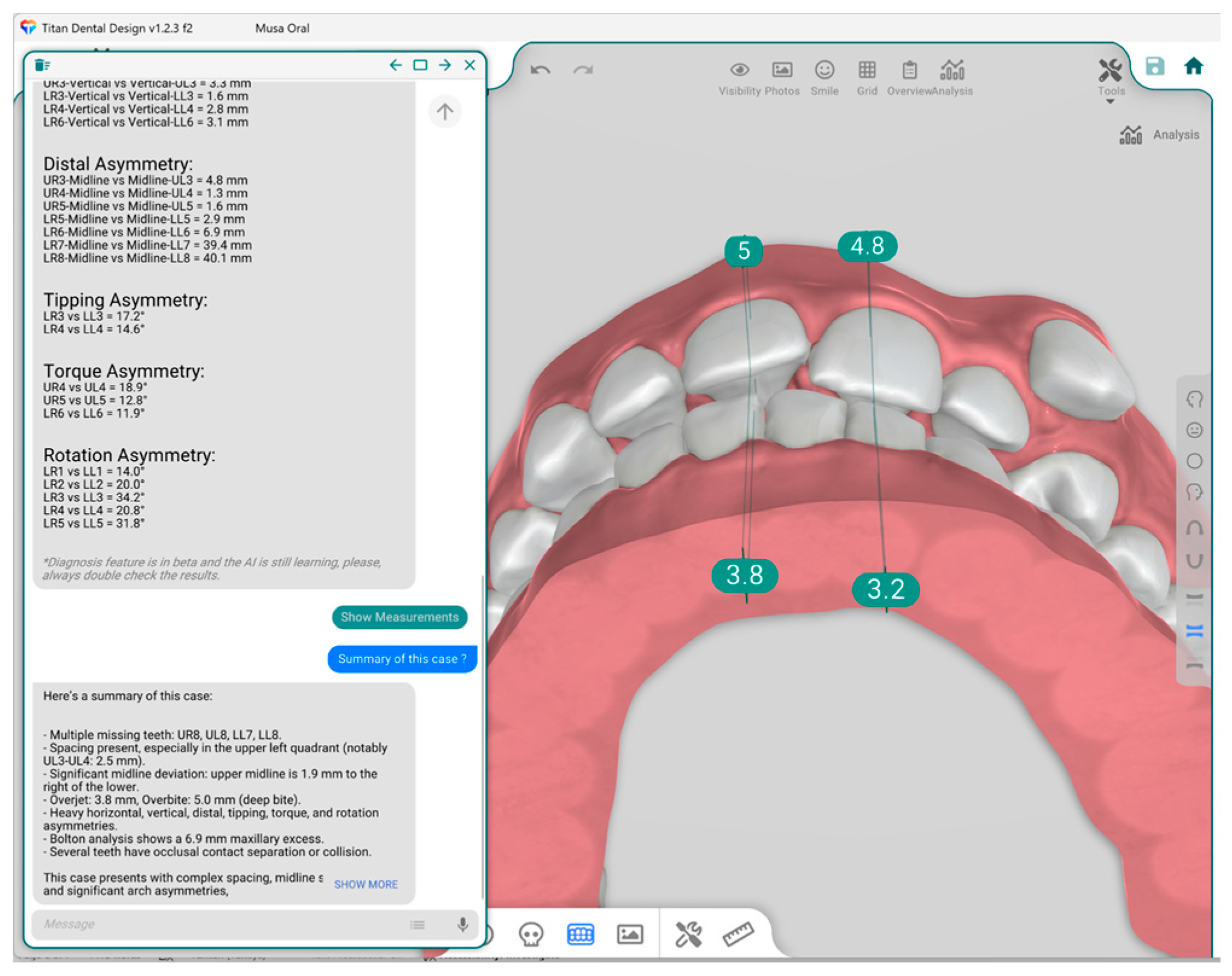Toggle the Grid overlay

click(x=867, y=71)
